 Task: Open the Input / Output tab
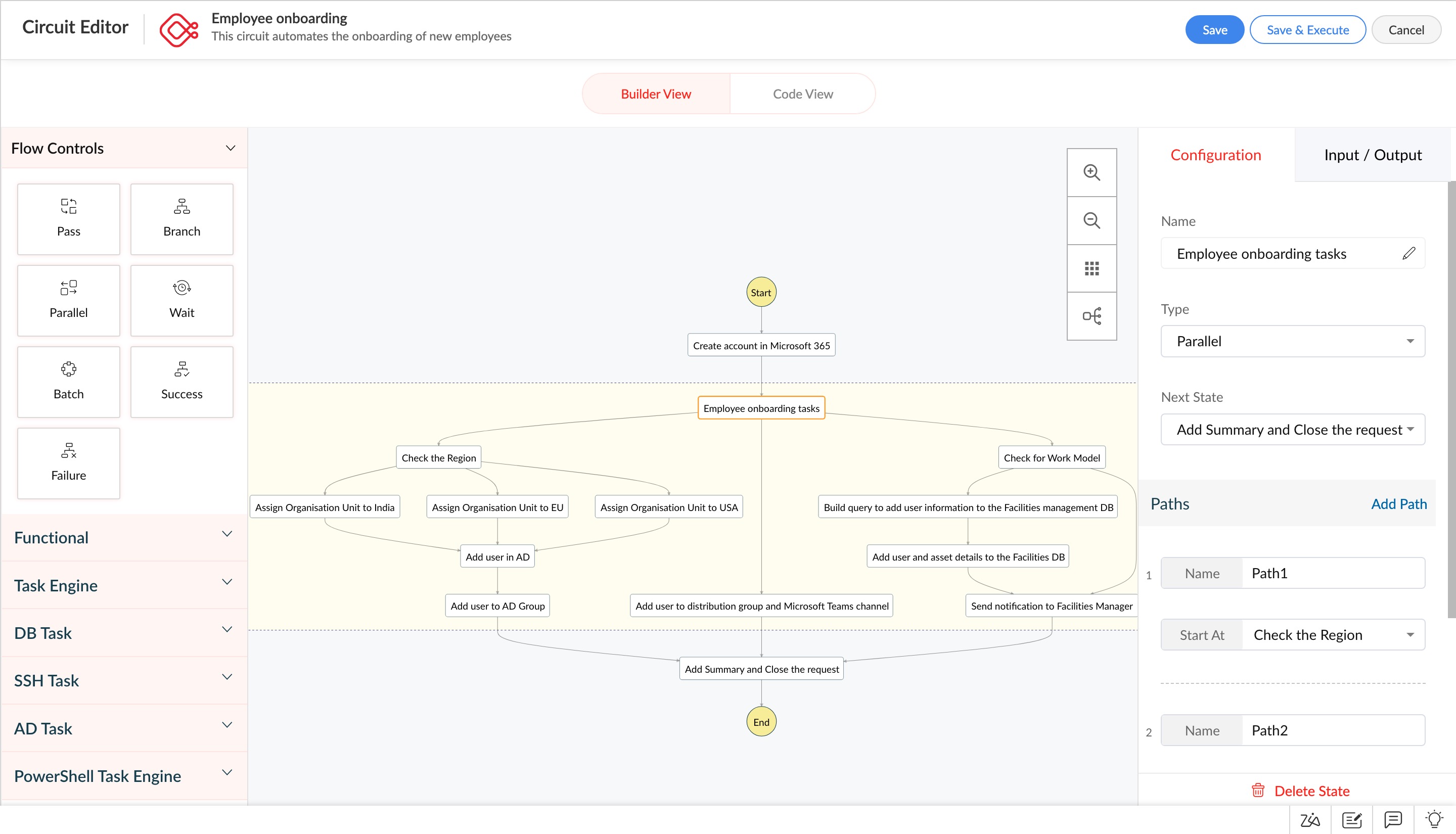coord(1372,154)
